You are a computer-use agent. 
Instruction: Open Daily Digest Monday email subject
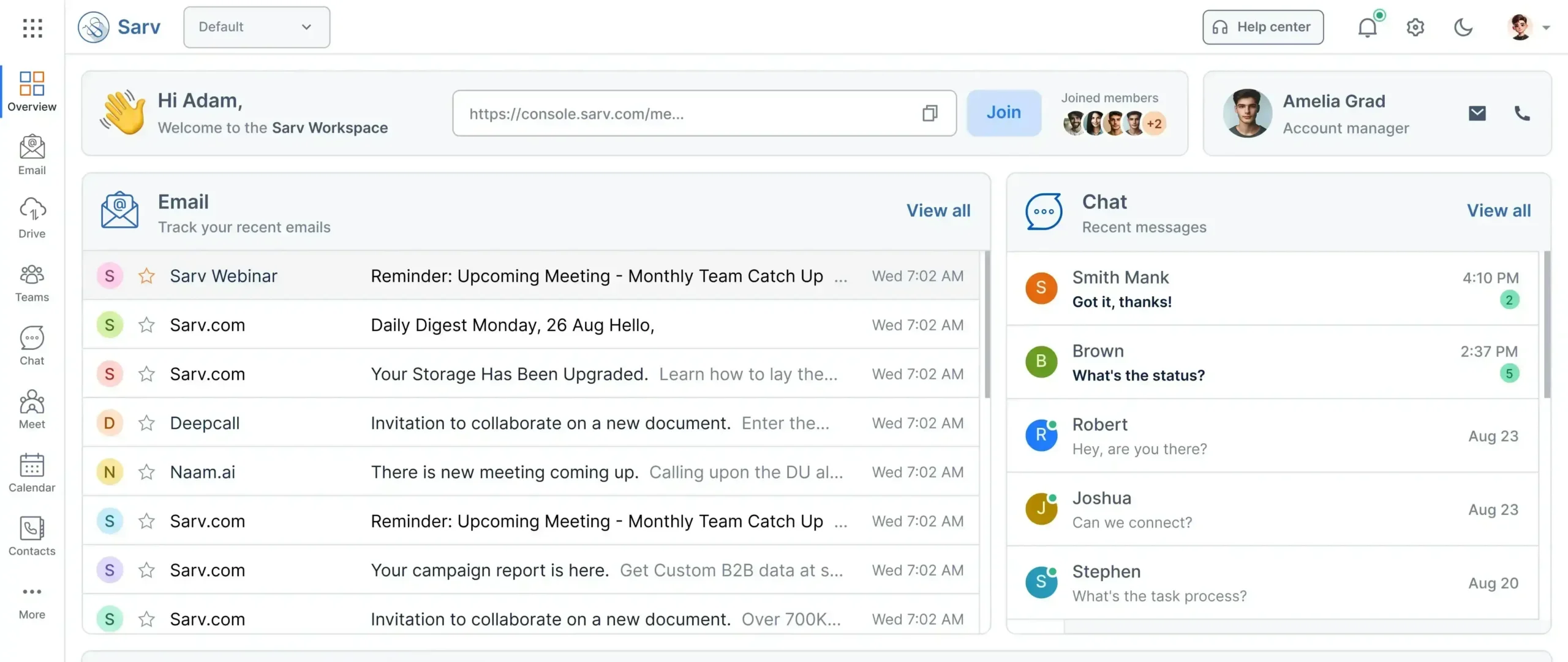click(513, 325)
